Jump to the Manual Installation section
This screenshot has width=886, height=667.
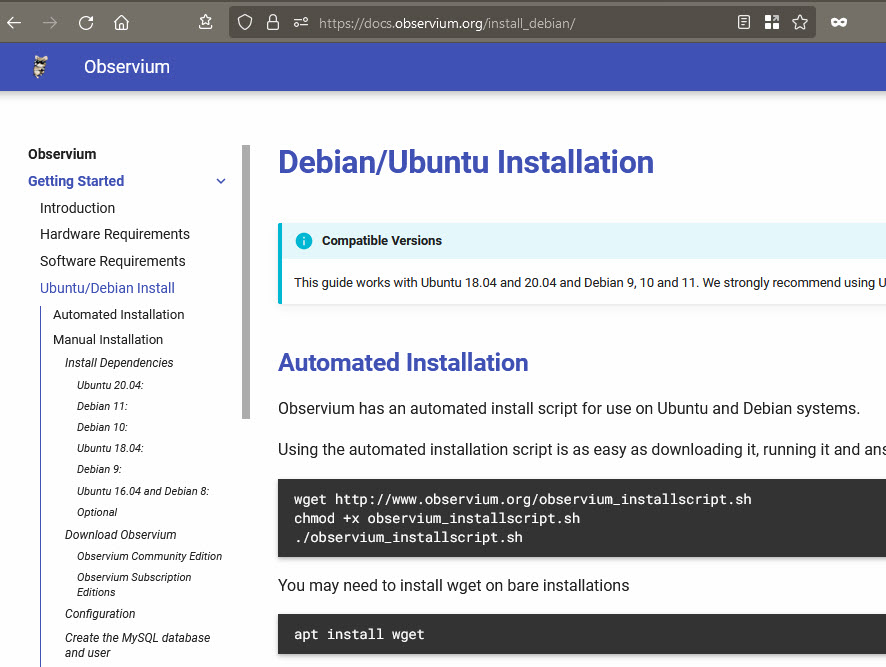coord(108,339)
